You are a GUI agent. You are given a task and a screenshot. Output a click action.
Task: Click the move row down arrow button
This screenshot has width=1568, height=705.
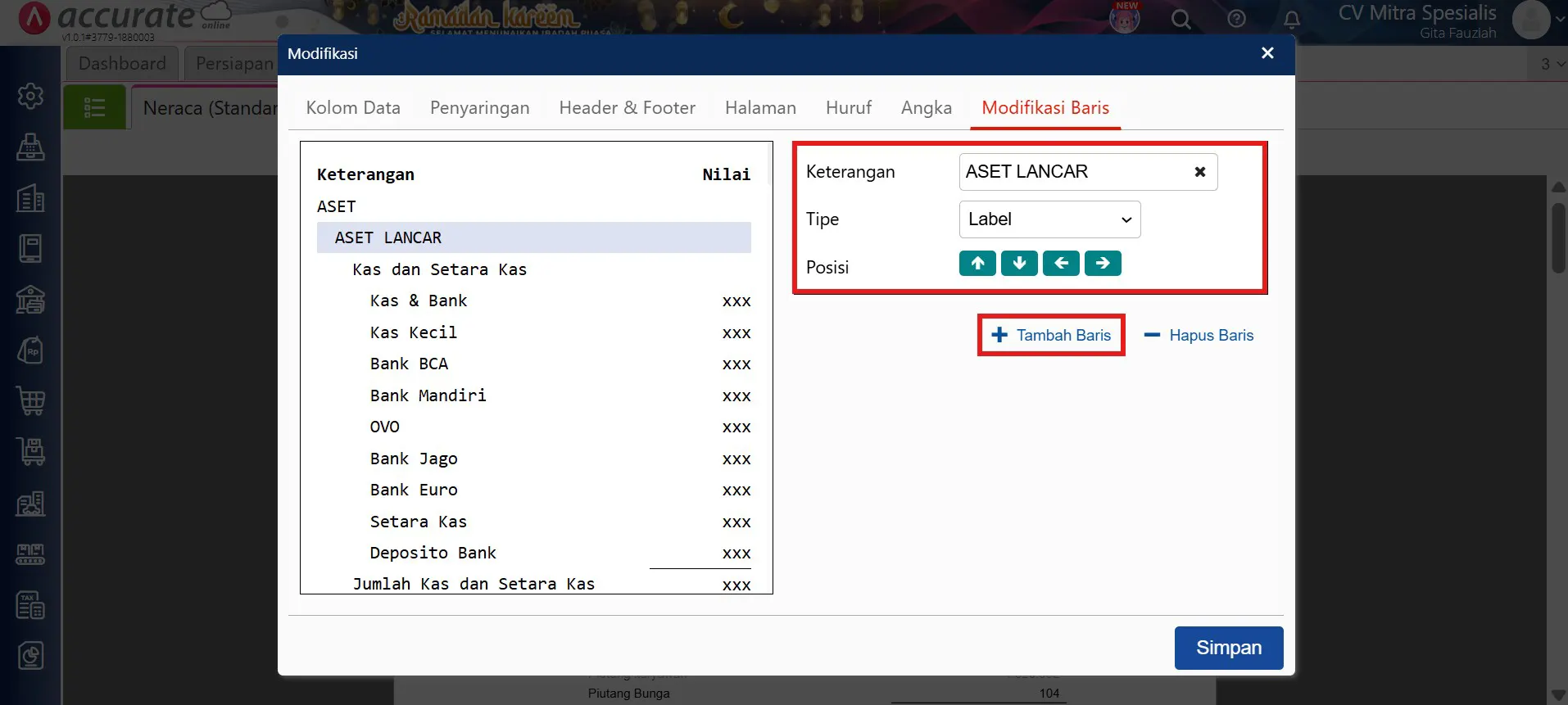[x=1019, y=263]
